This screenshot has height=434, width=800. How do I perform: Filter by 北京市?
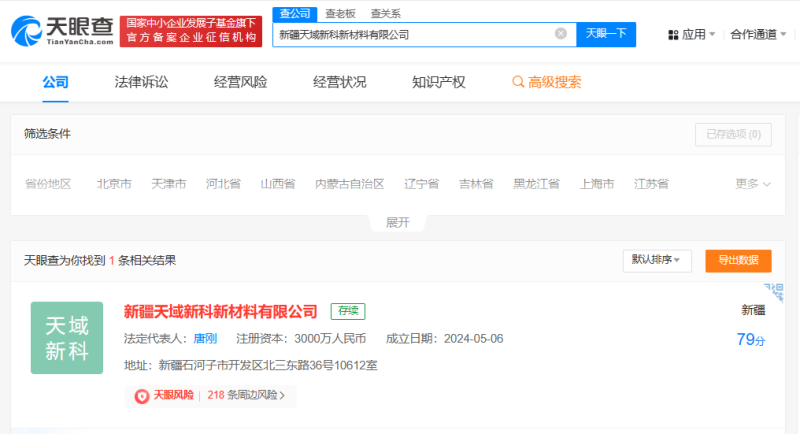click(x=114, y=184)
